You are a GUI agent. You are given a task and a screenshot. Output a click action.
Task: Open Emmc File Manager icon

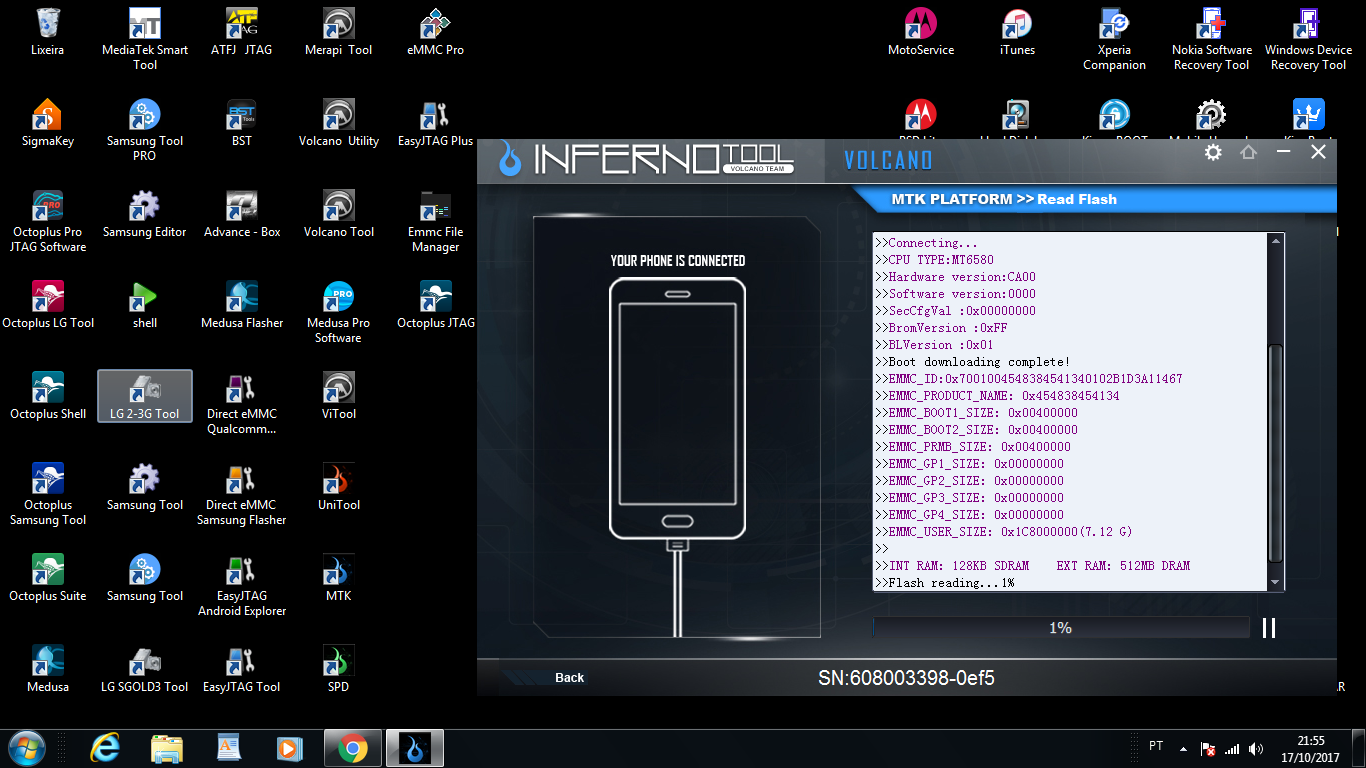pyautogui.click(x=435, y=221)
